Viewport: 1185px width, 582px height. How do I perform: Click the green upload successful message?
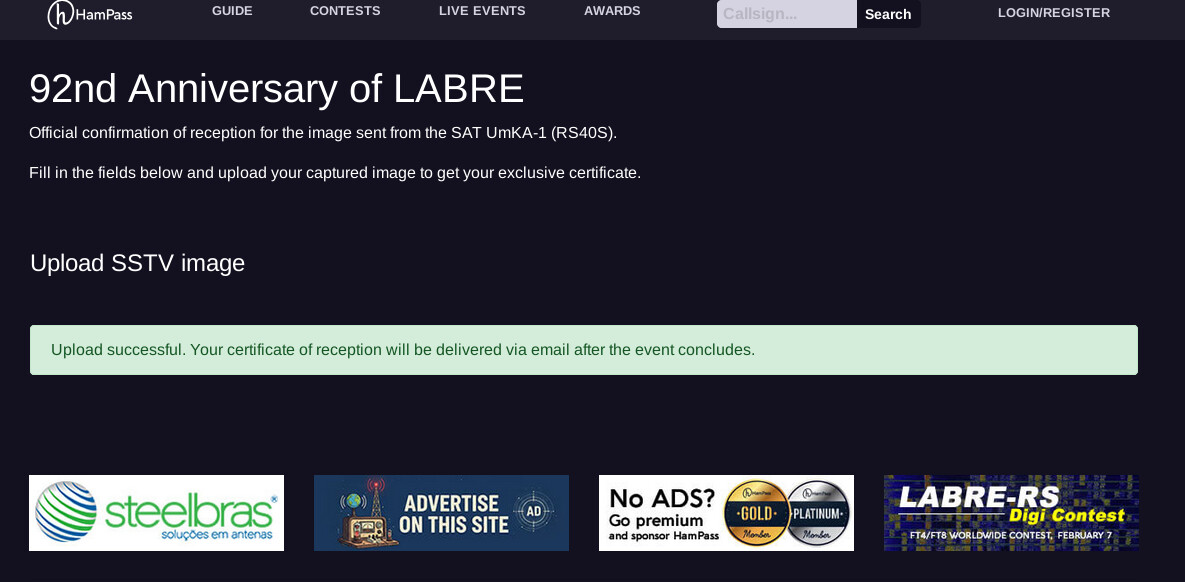coord(583,350)
